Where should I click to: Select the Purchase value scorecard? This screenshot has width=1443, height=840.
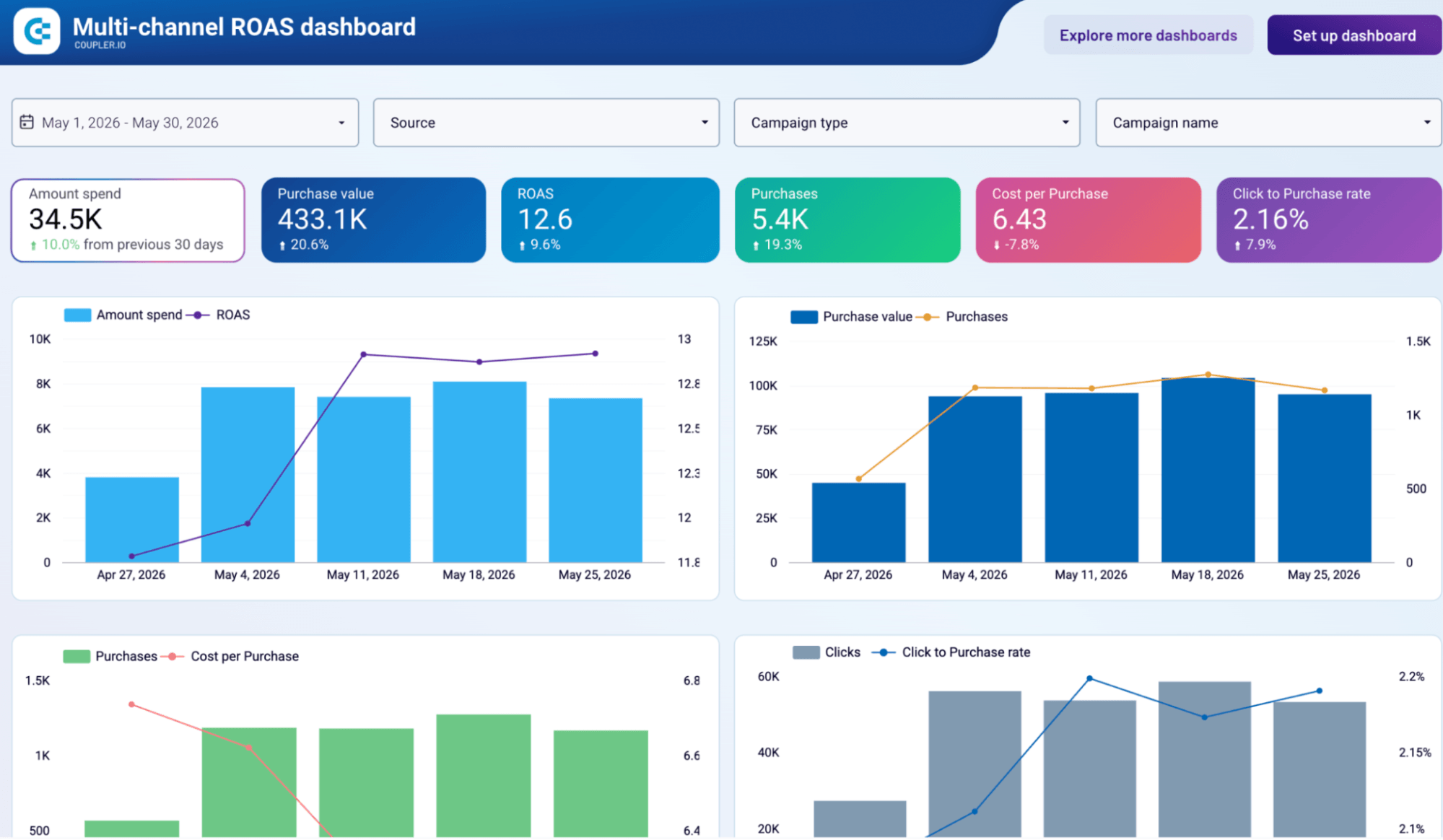tap(373, 220)
